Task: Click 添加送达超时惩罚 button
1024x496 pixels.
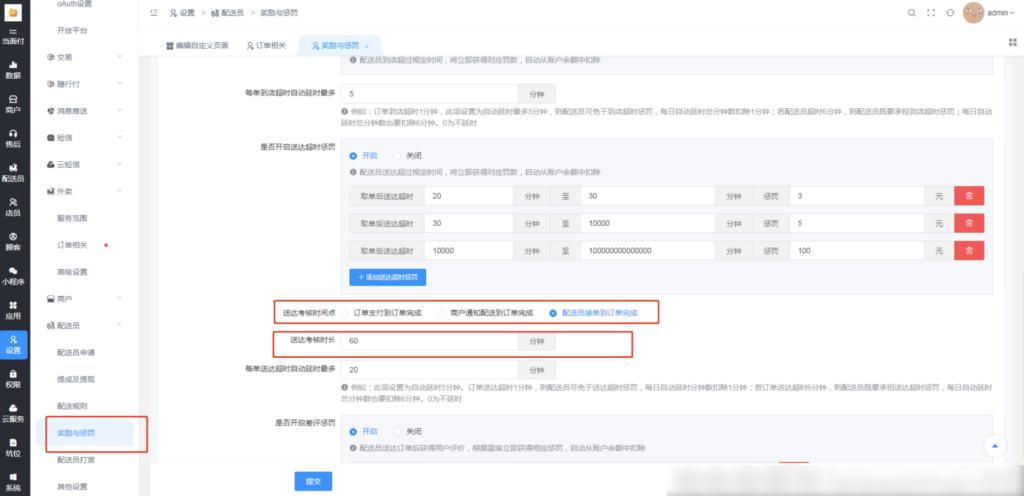Action: point(388,277)
